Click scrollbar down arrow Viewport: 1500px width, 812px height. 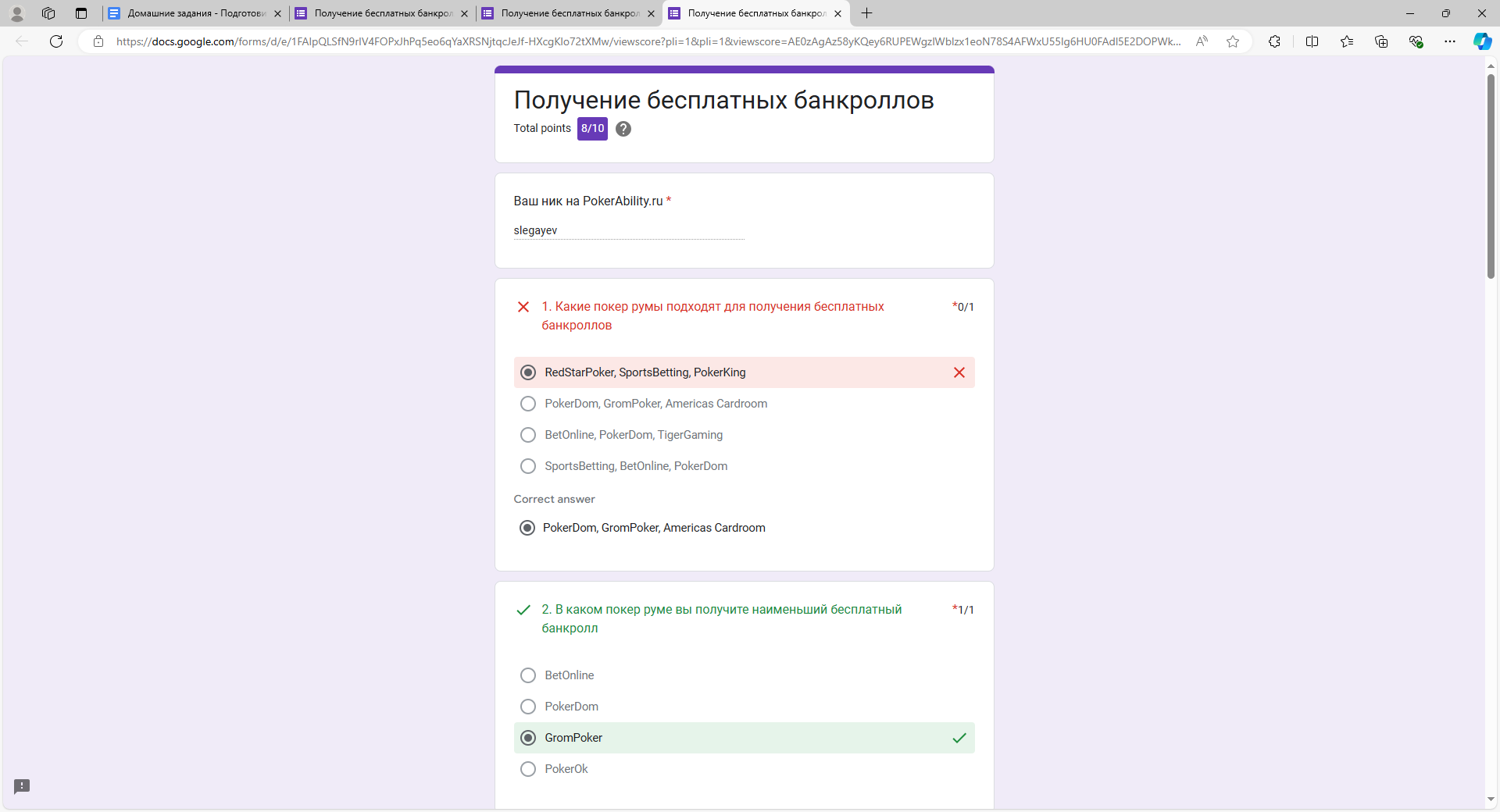click(x=1491, y=799)
